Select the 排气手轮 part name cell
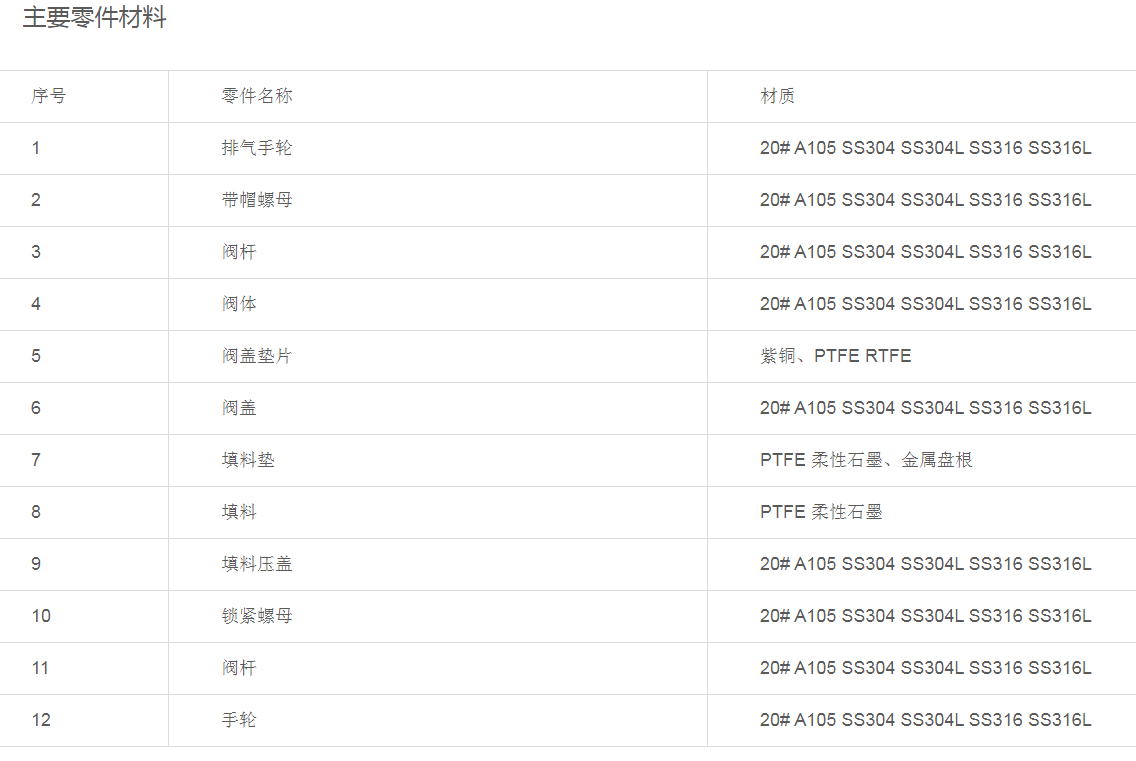Image resolution: width=1136 pixels, height=761 pixels. point(257,148)
